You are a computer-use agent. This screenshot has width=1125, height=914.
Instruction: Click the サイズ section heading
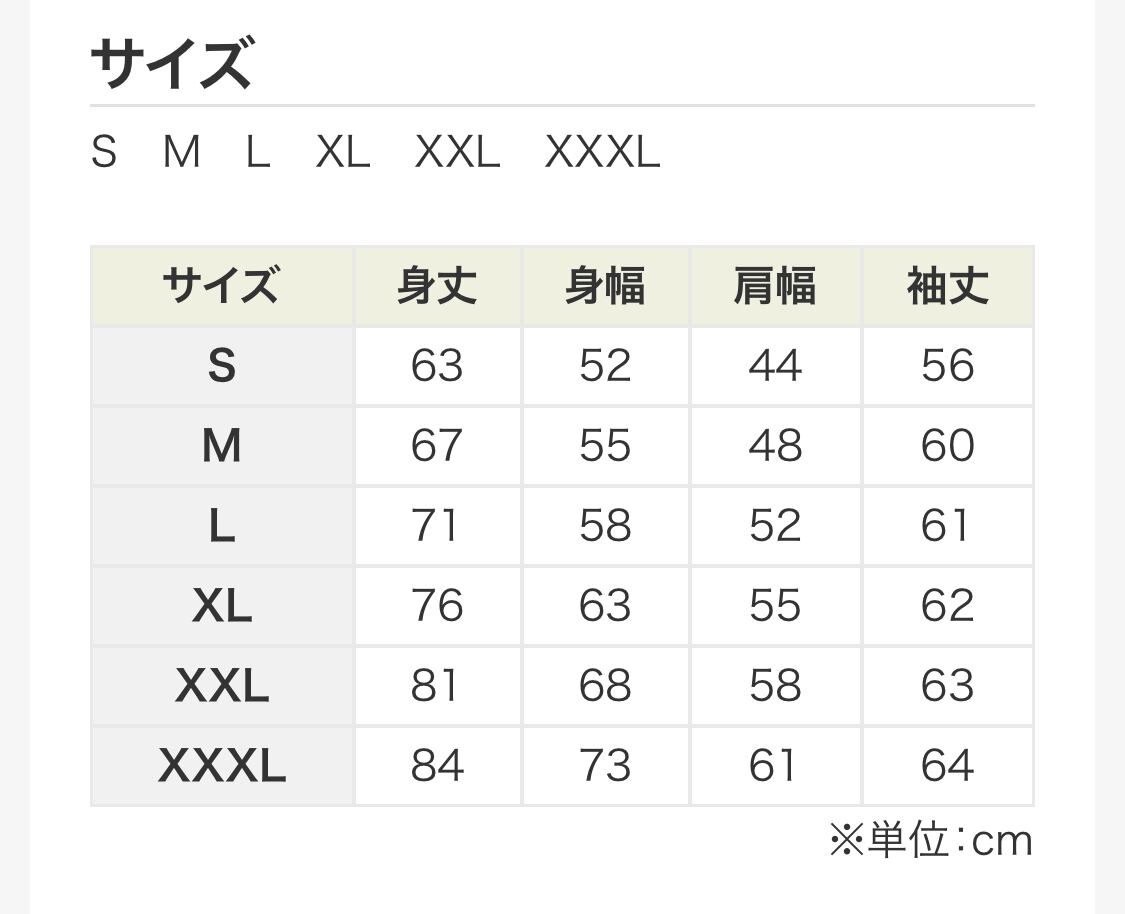(171, 64)
